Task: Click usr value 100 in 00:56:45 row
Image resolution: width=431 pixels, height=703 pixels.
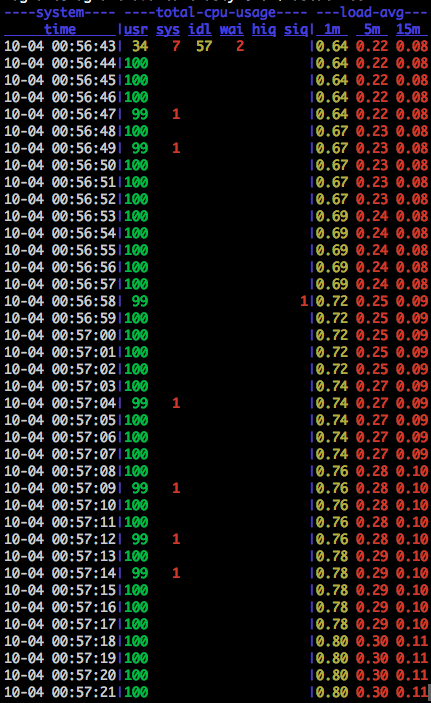Action: [136, 80]
